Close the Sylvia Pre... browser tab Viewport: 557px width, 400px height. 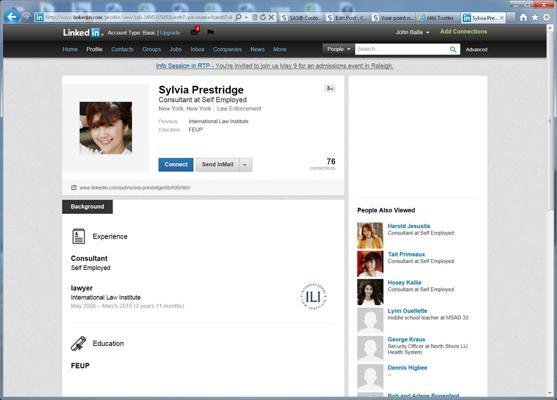[502, 18]
